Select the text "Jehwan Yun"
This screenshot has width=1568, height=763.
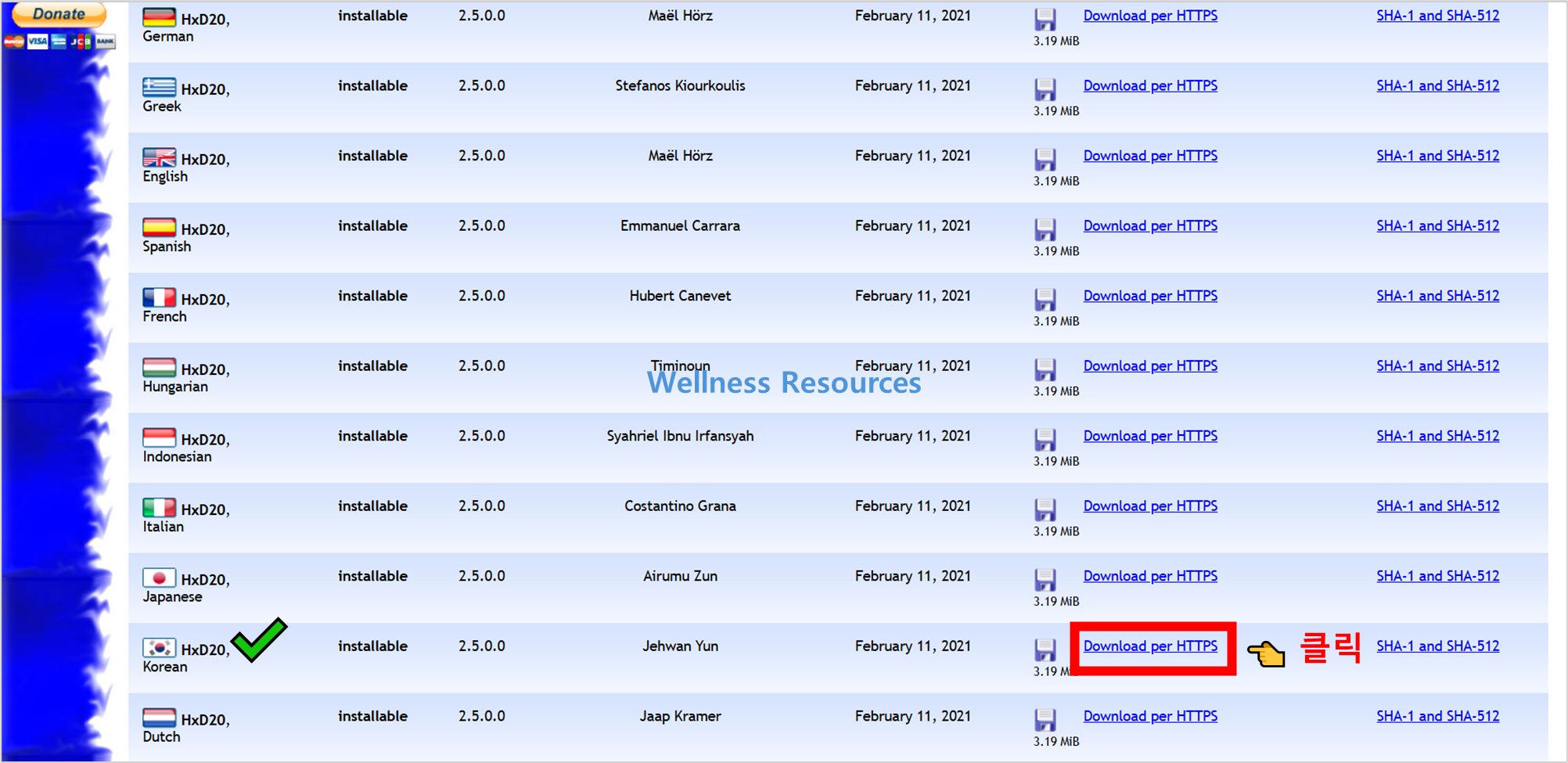[x=680, y=646]
